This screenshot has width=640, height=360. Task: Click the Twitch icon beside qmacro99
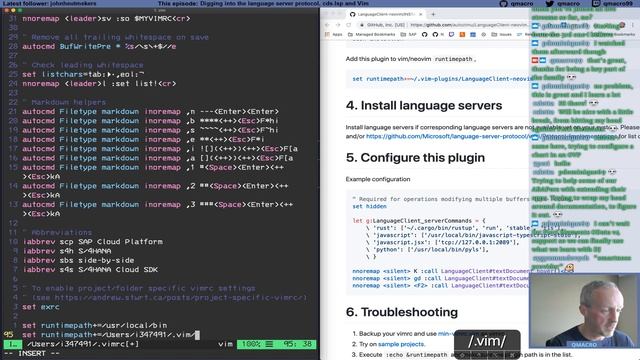tap(596, 4)
